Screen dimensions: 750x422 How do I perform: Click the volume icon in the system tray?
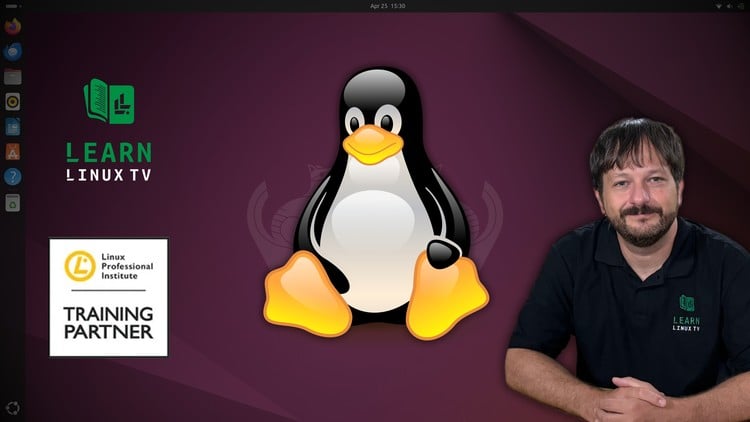pyautogui.click(x=729, y=6)
